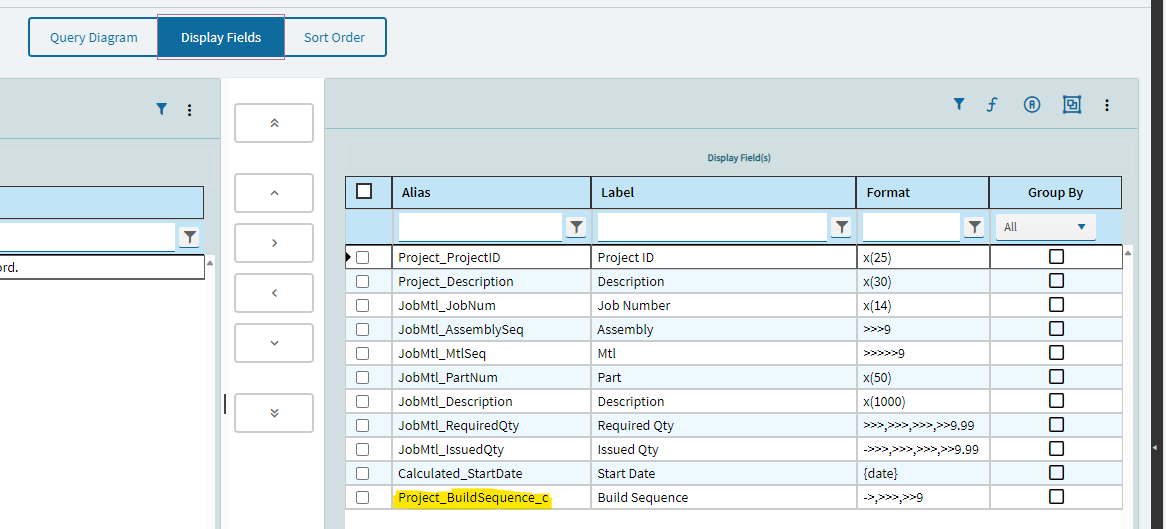Check the row checkbox for JobMtl_PartNum
1166x529 pixels.
pyautogui.click(x=362, y=377)
